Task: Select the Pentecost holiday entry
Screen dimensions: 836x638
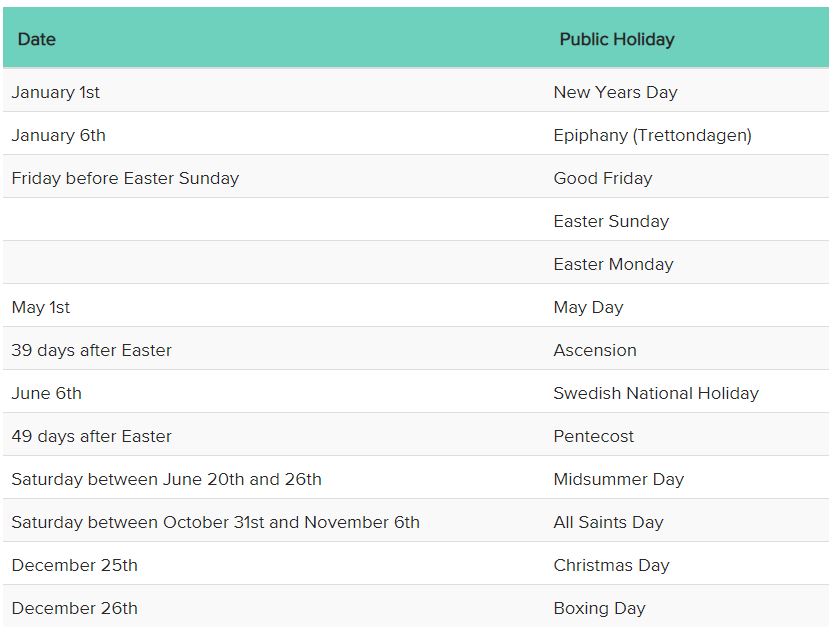Action: tap(593, 437)
